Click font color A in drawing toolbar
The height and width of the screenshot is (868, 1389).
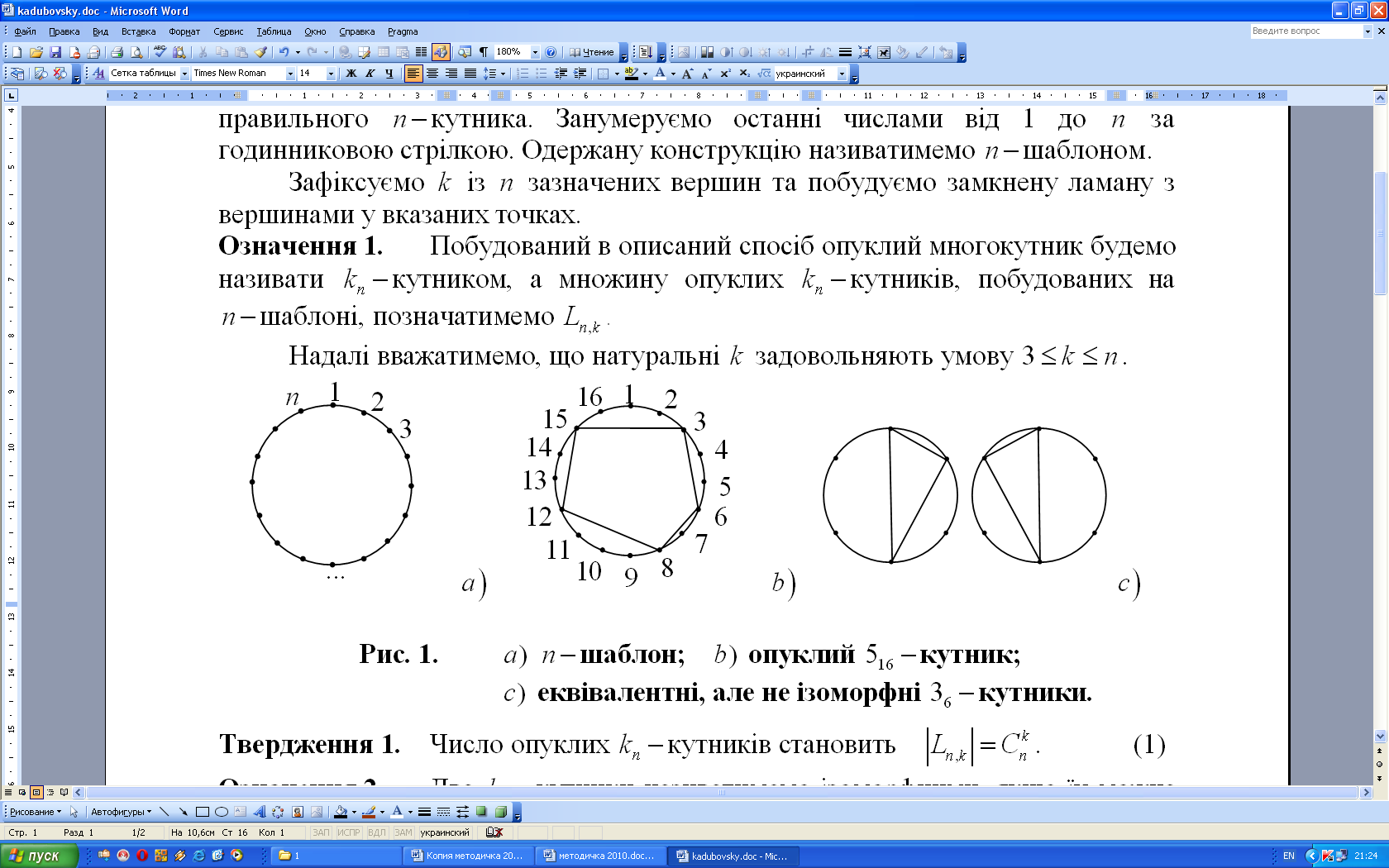tap(397, 812)
